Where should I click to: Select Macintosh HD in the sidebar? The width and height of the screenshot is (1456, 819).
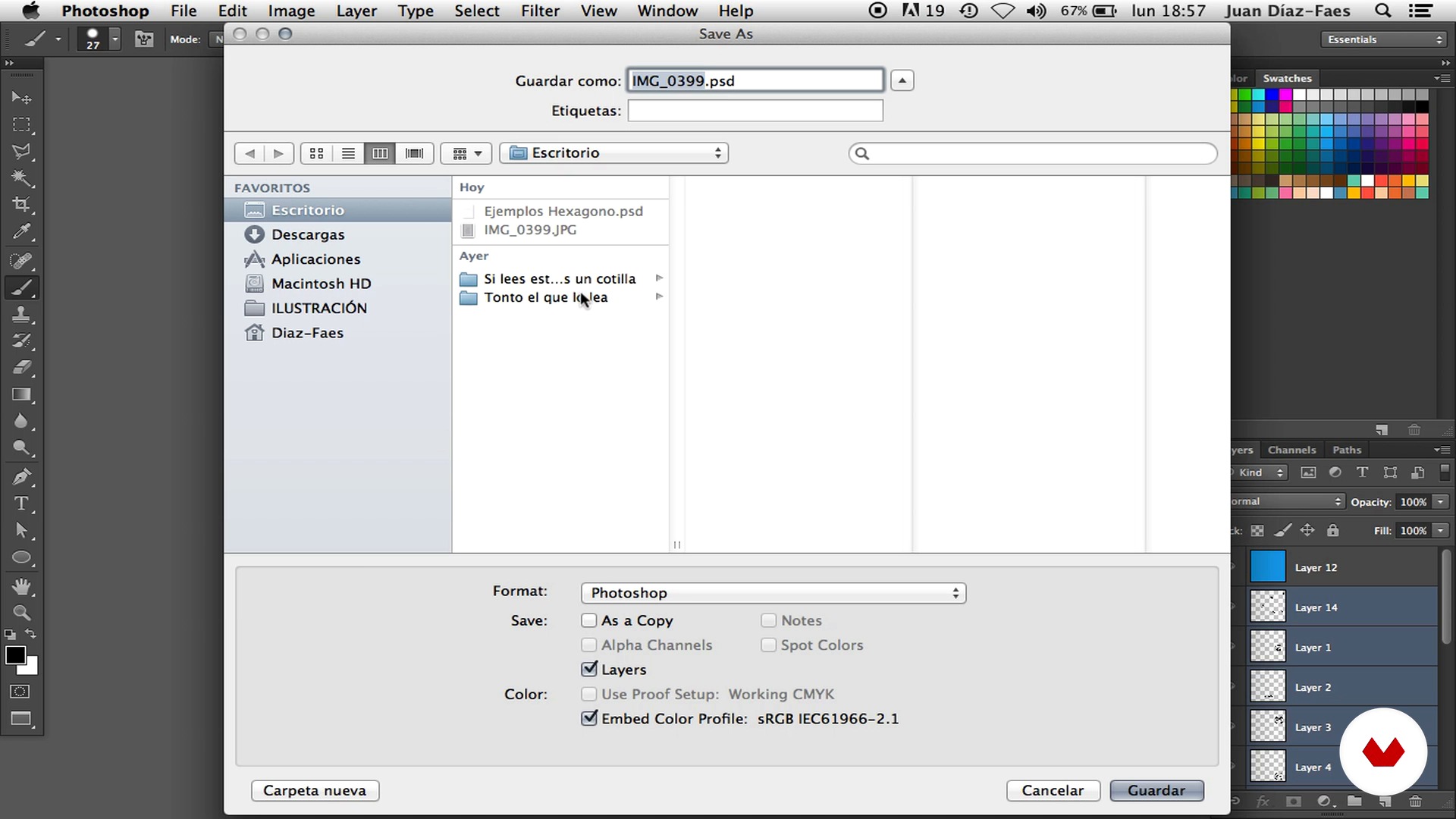pyautogui.click(x=322, y=284)
